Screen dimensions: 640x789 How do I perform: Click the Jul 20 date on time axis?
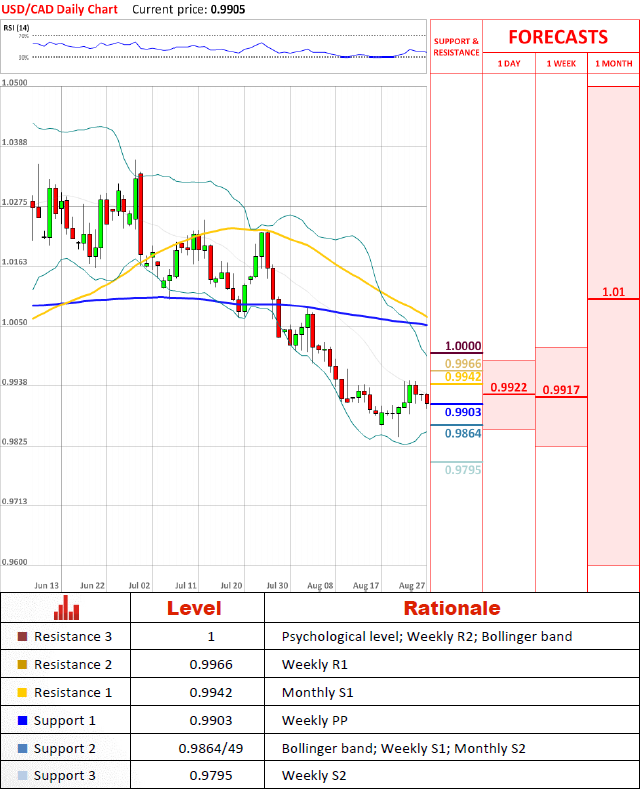pos(232,583)
